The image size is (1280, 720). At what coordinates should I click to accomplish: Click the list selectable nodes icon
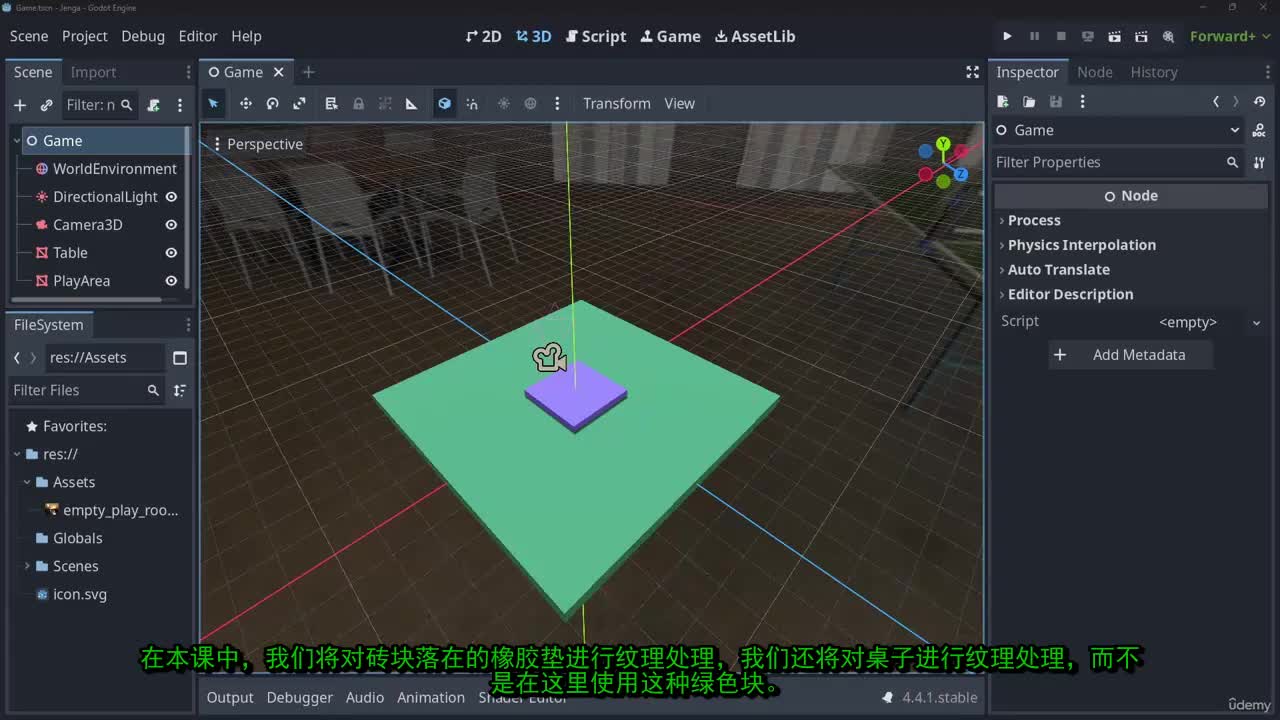(331, 104)
